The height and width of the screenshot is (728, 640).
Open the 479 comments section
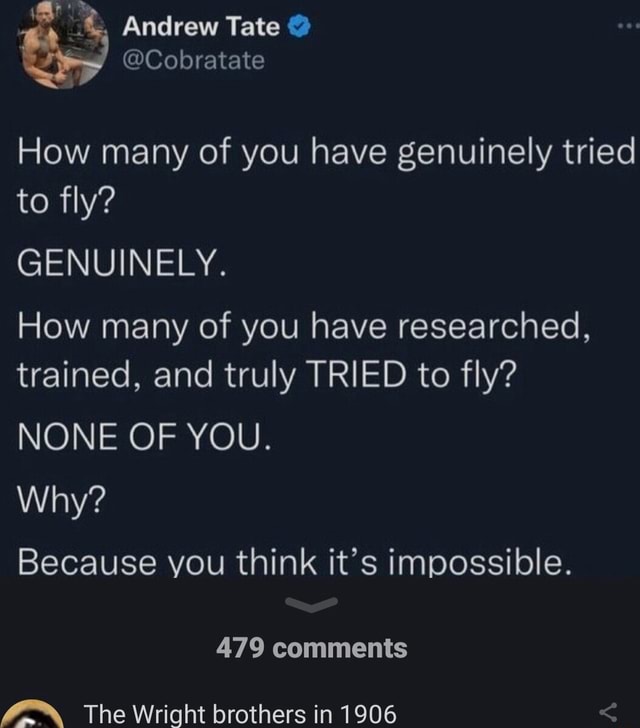312,648
